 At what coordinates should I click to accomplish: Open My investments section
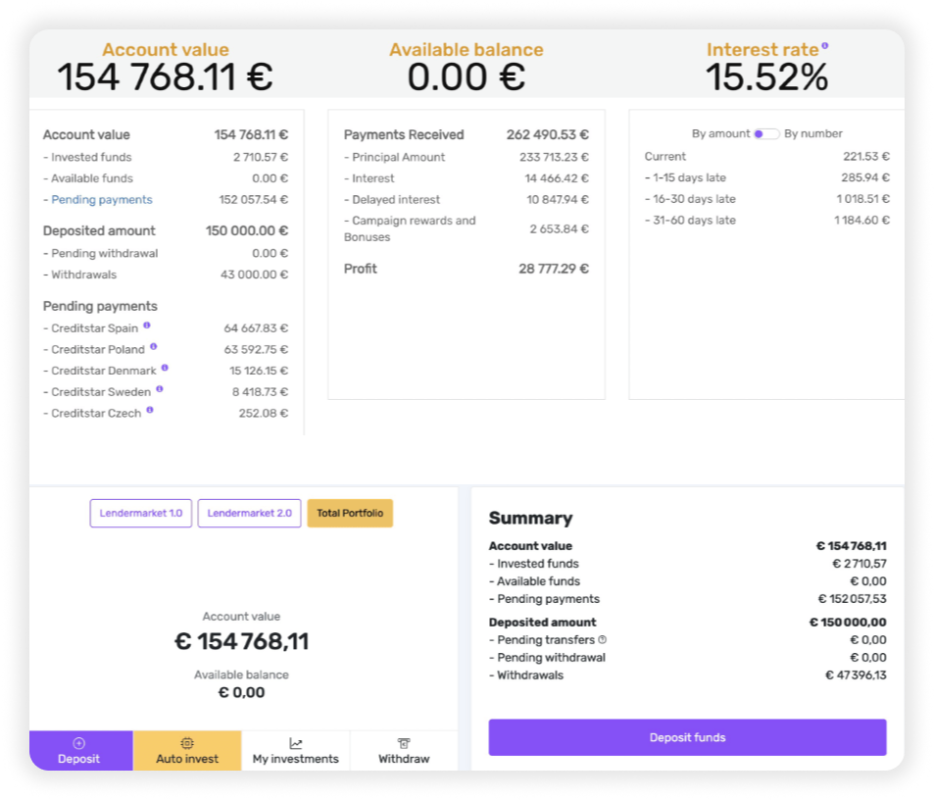pos(295,751)
